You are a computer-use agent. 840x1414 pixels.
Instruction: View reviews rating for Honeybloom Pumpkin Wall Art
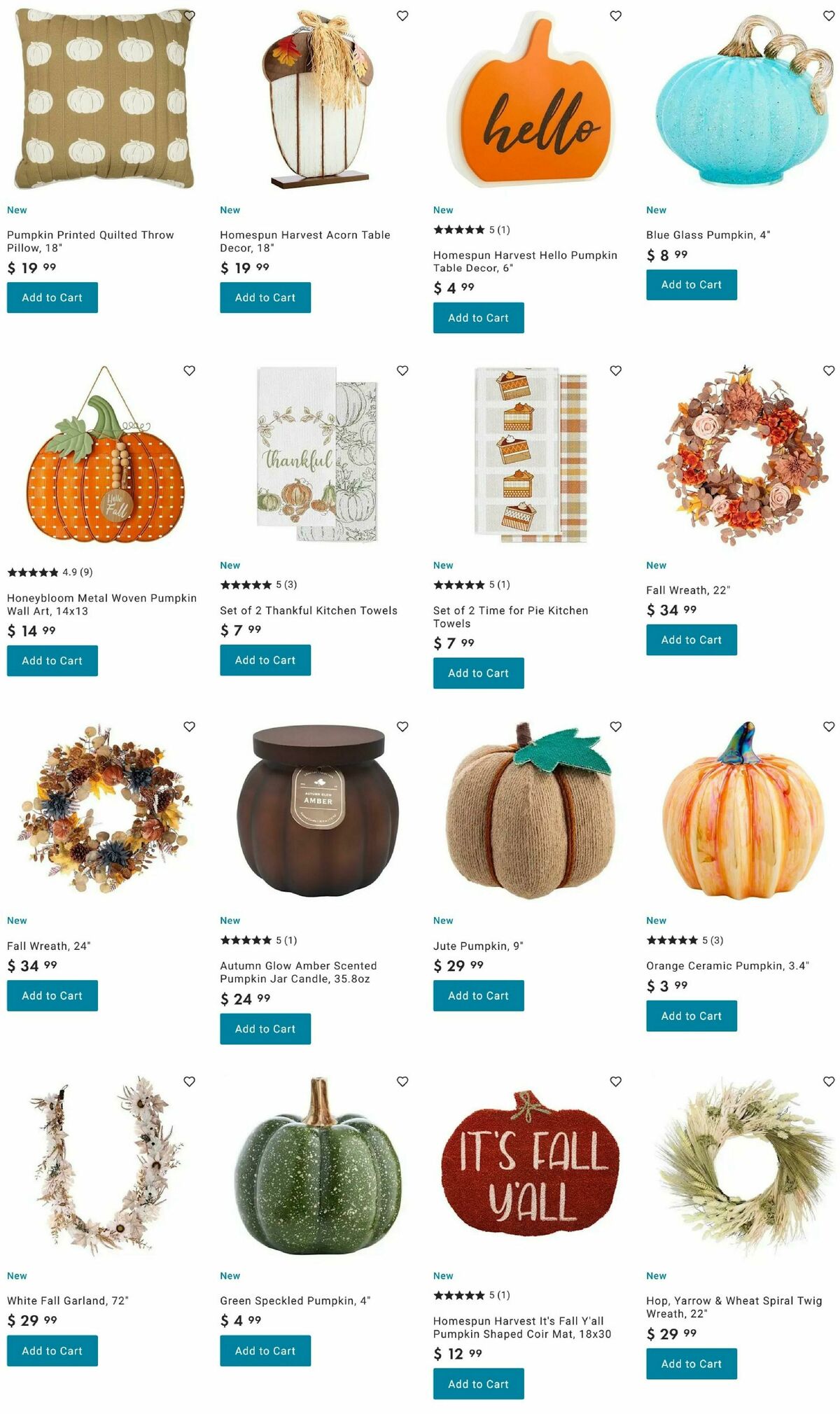pyautogui.click(x=50, y=572)
